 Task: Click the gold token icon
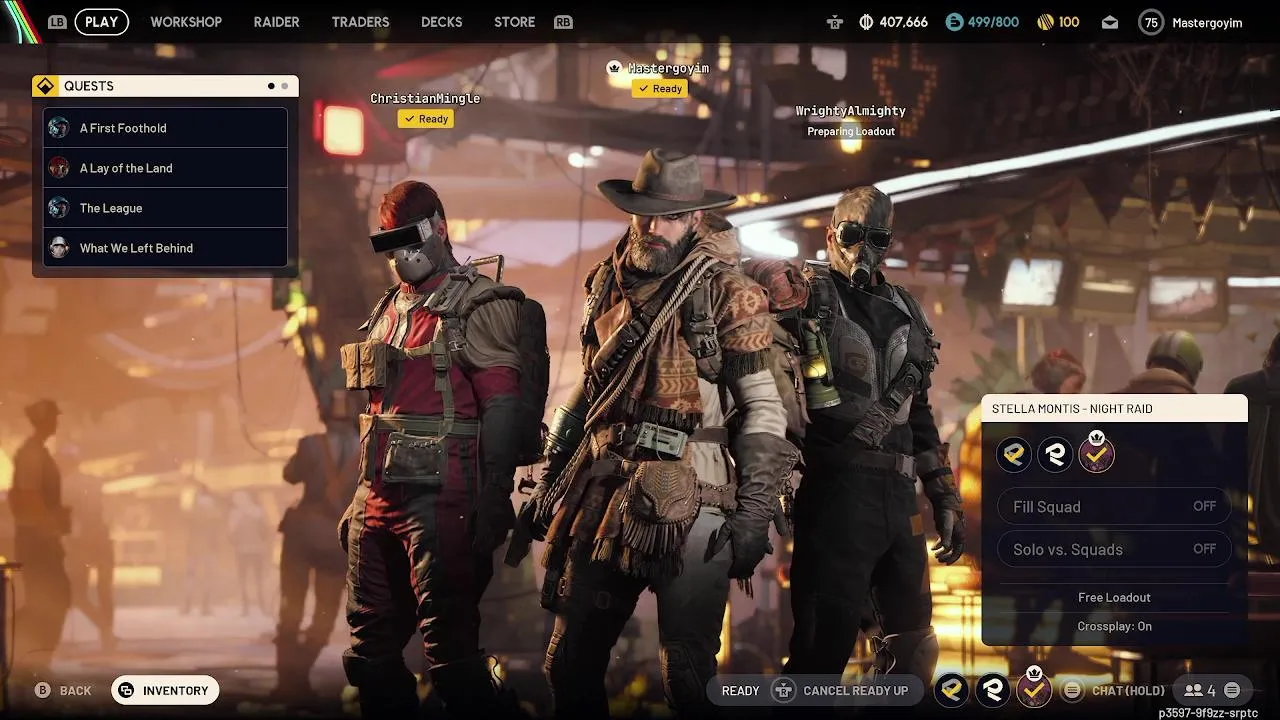[x=1045, y=22]
